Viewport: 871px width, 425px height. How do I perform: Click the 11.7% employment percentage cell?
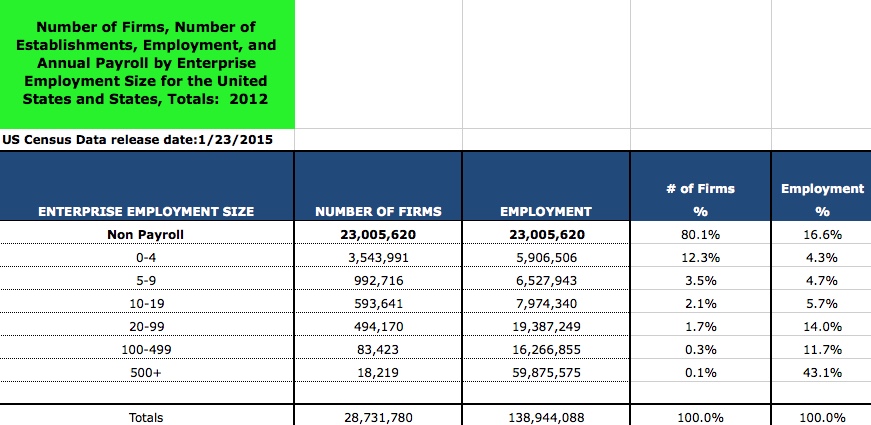[x=822, y=349]
